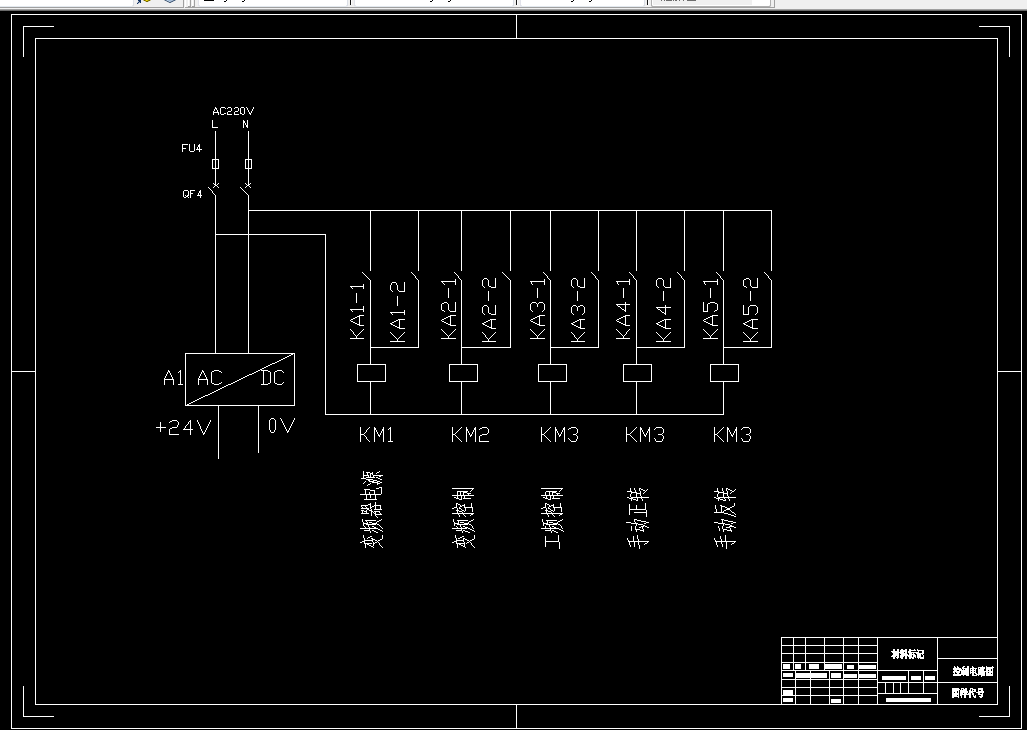
Task: Select the 0V output label
Action: click(x=281, y=426)
